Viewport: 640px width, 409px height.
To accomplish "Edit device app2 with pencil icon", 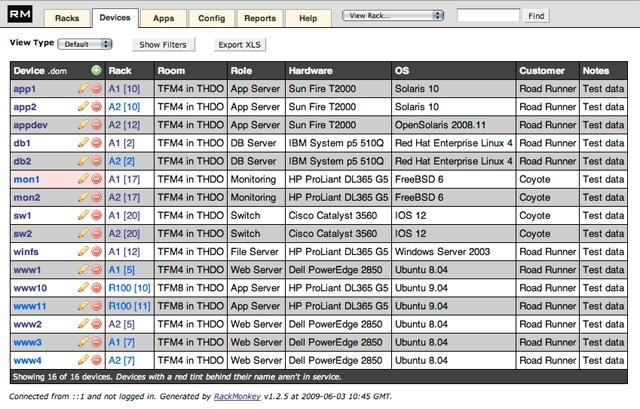I will pos(83,107).
